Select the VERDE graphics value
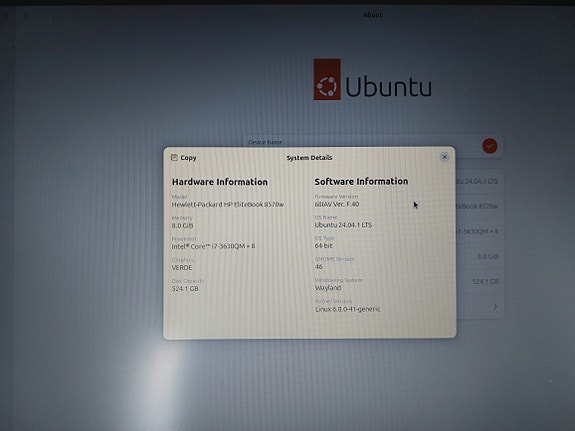This screenshot has width=575, height=431. pyautogui.click(x=182, y=268)
